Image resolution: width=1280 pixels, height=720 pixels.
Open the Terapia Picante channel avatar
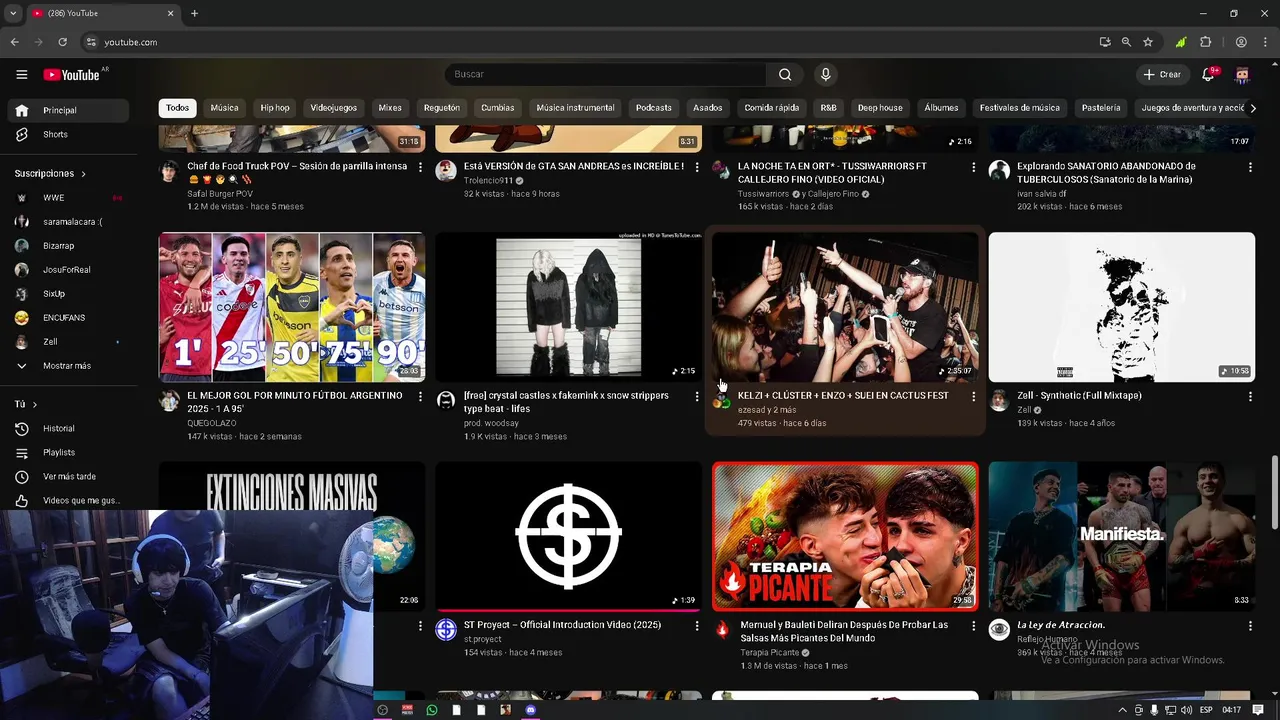pyautogui.click(x=723, y=629)
